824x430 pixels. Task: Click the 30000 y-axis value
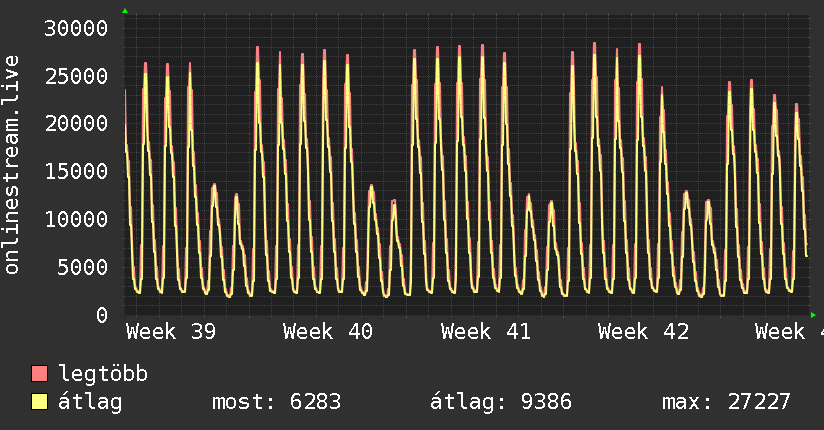76,28
